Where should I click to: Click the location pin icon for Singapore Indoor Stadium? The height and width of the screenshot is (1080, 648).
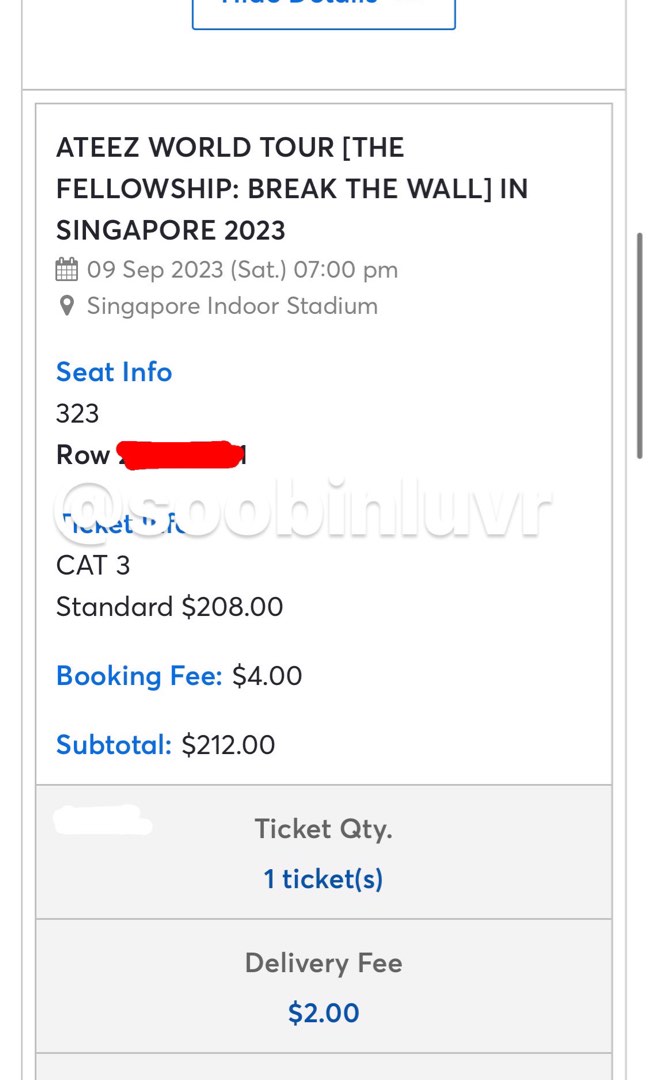66,306
